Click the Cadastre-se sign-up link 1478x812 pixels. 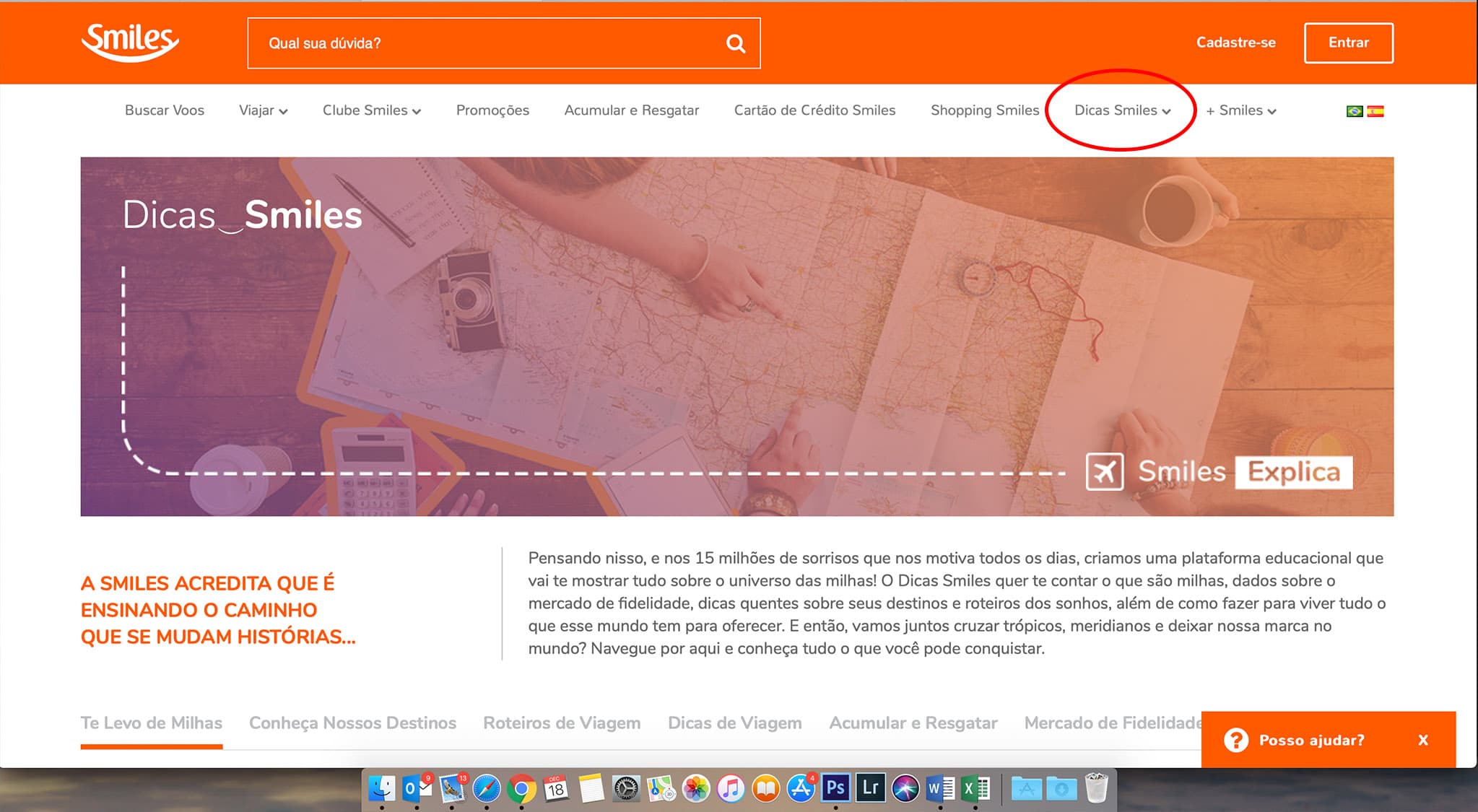click(x=1236, y=43)
